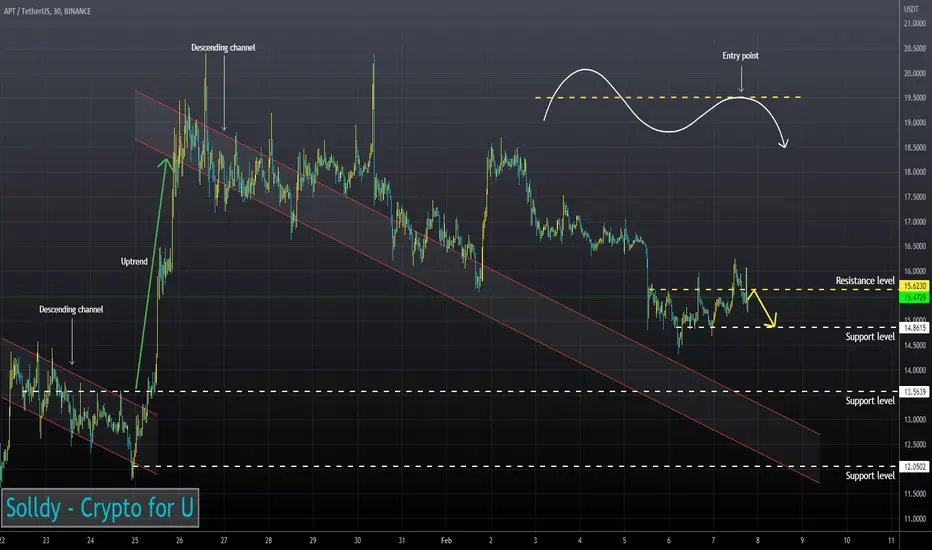Screen dimensions: 932x550
Task: Select the Uptrend annotation label
Action: [x=134, y=262]
